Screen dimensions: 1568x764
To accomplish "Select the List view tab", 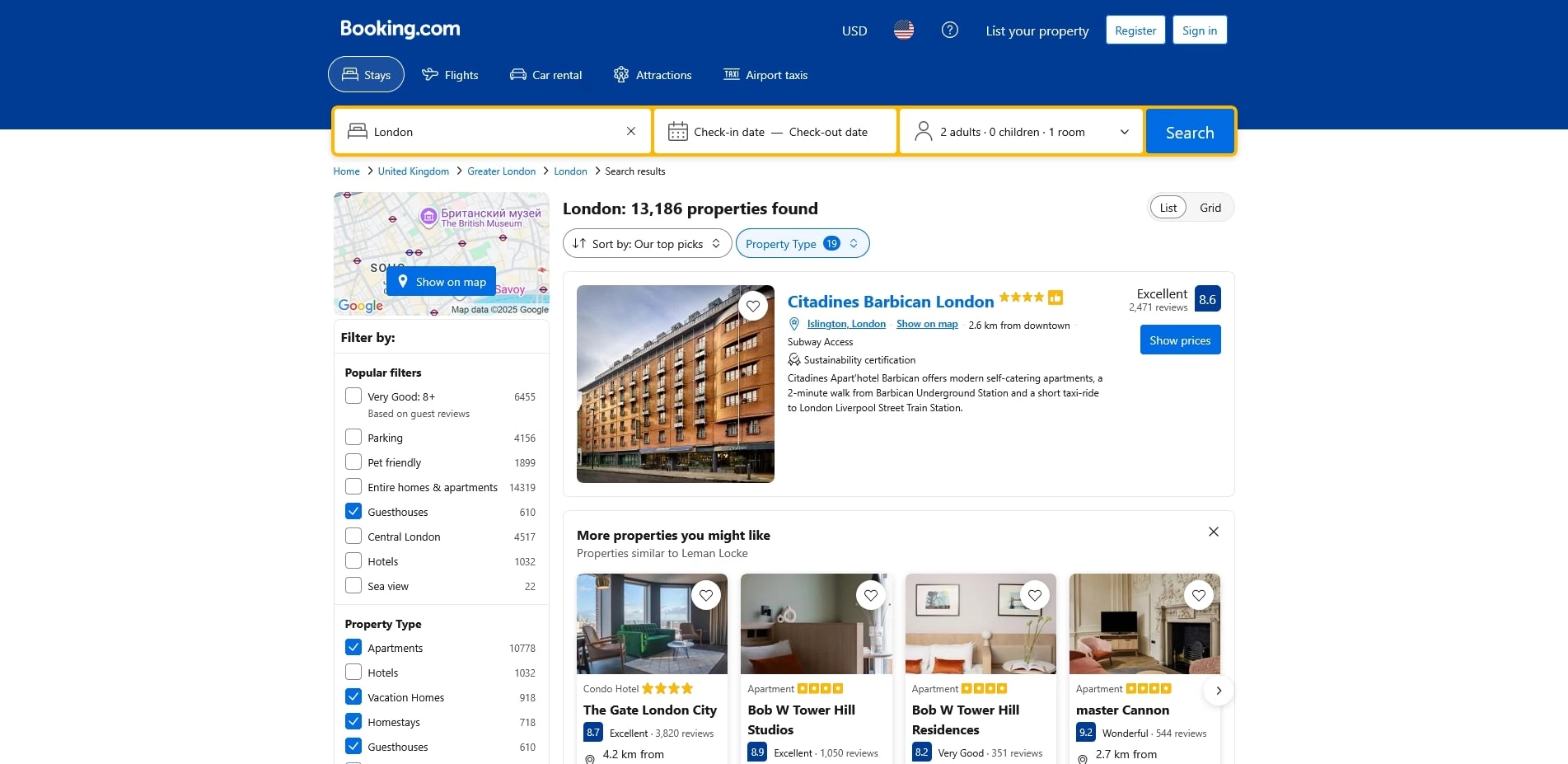I will (1167, 207).
